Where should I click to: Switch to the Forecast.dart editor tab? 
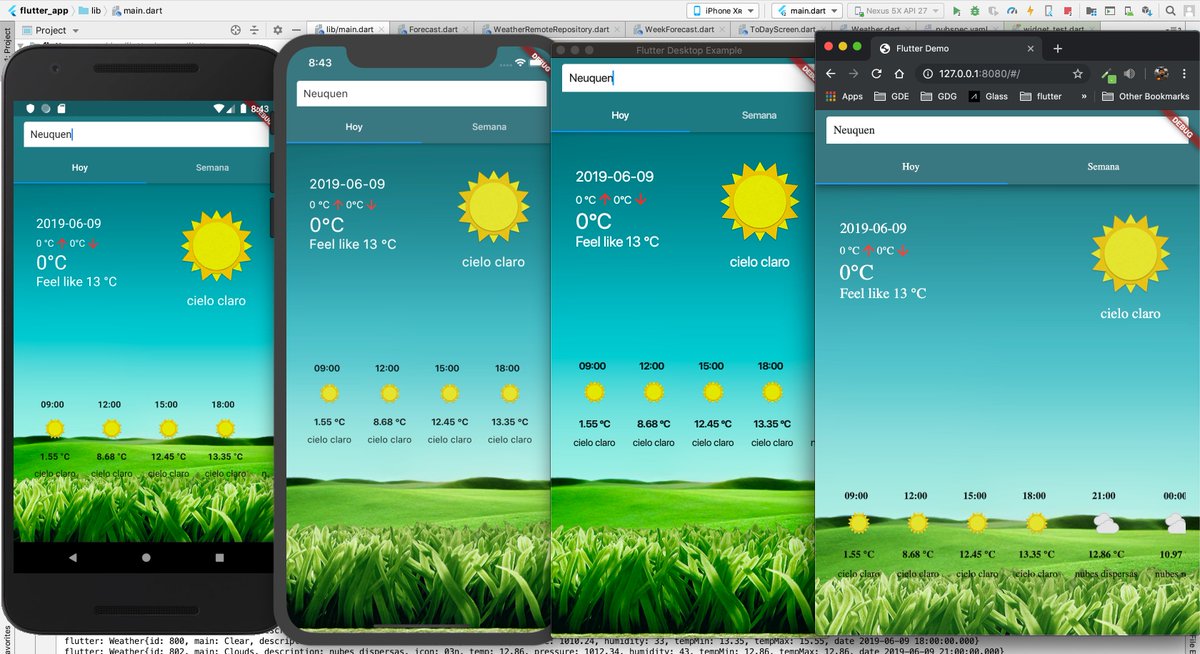[x=431, y=30]
